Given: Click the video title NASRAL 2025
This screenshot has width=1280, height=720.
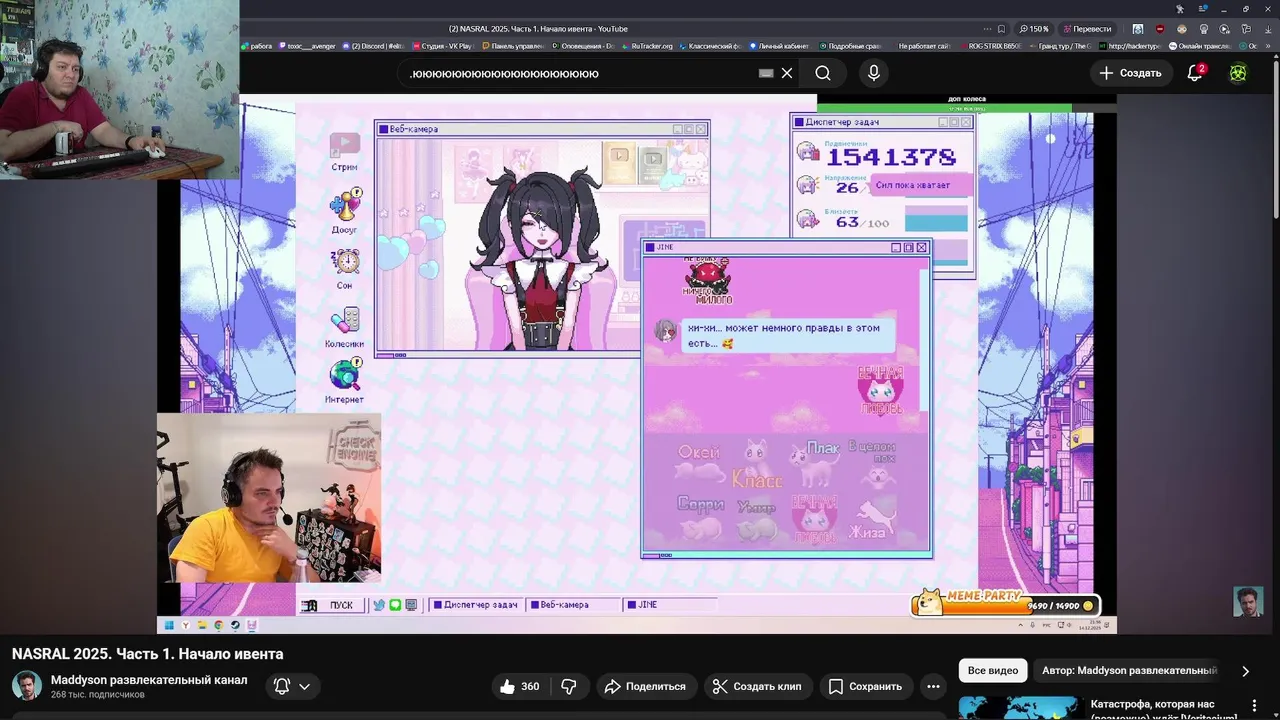Looking at the screenshot, I should click(148, 654).
